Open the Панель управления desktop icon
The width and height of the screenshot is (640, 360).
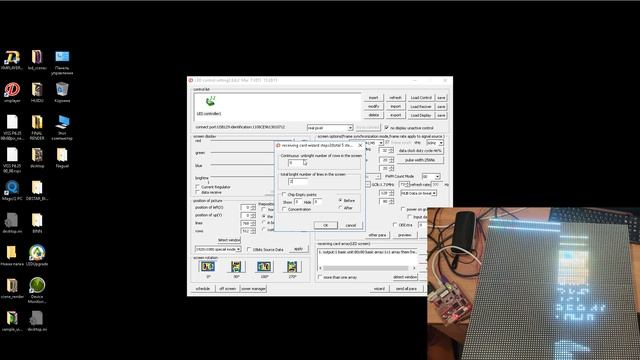[62, 57]
